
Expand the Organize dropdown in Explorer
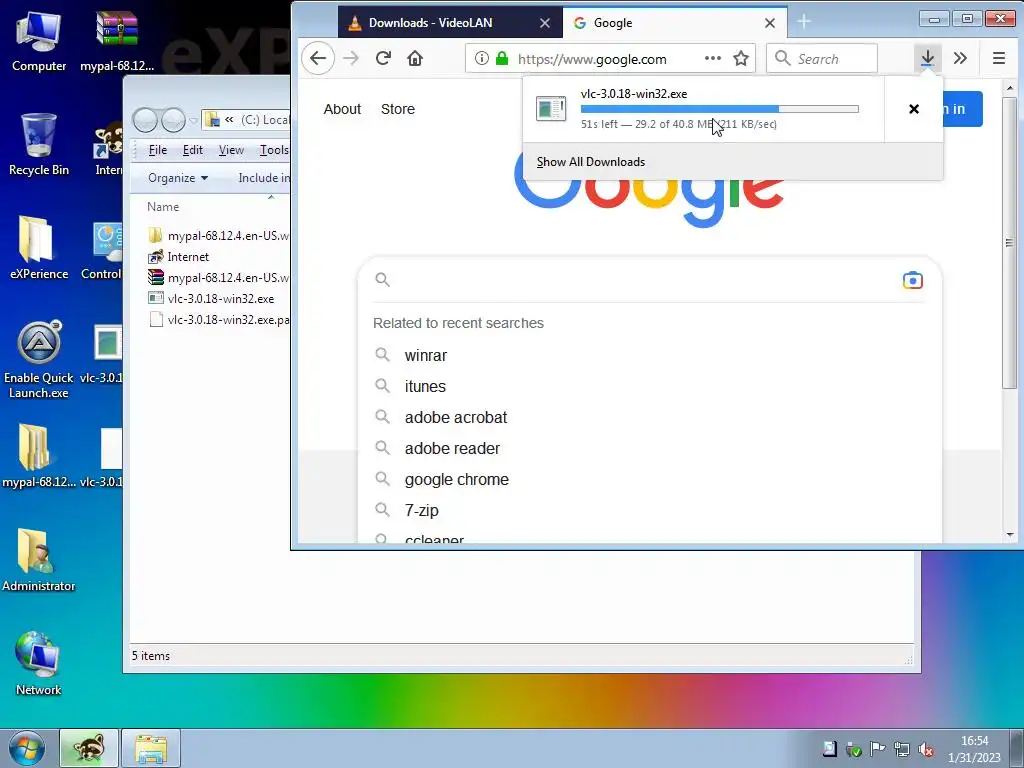coord(178,178)
